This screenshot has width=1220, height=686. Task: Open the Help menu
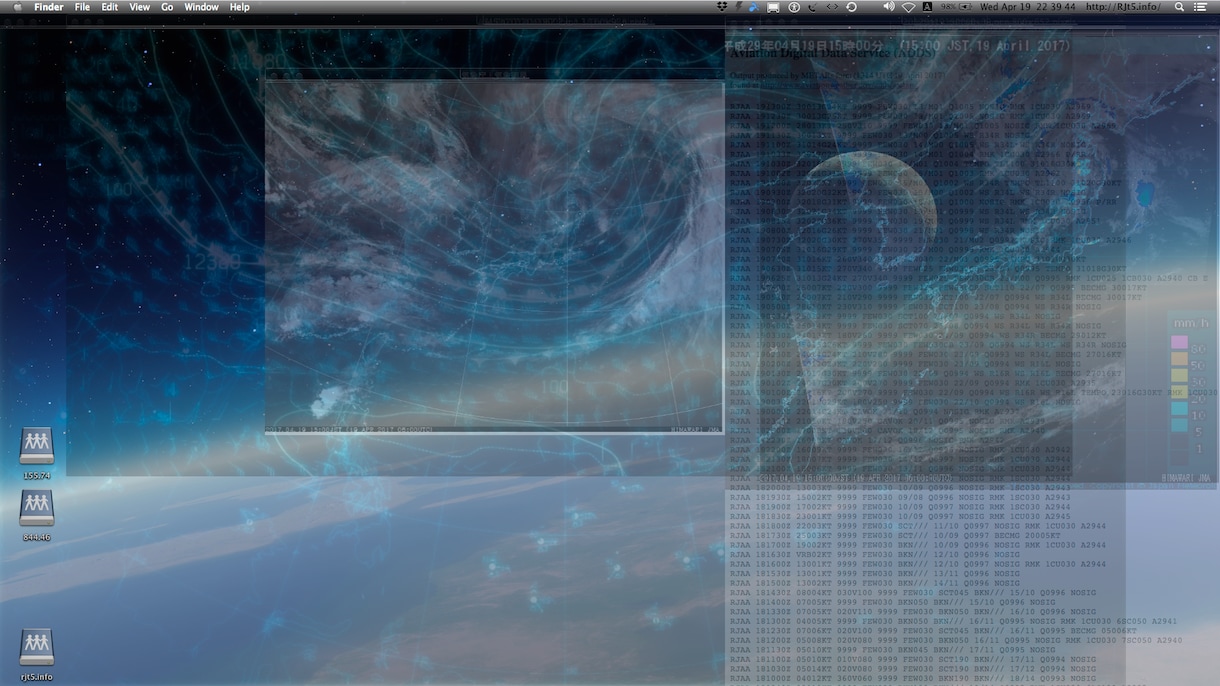point(240,7)
